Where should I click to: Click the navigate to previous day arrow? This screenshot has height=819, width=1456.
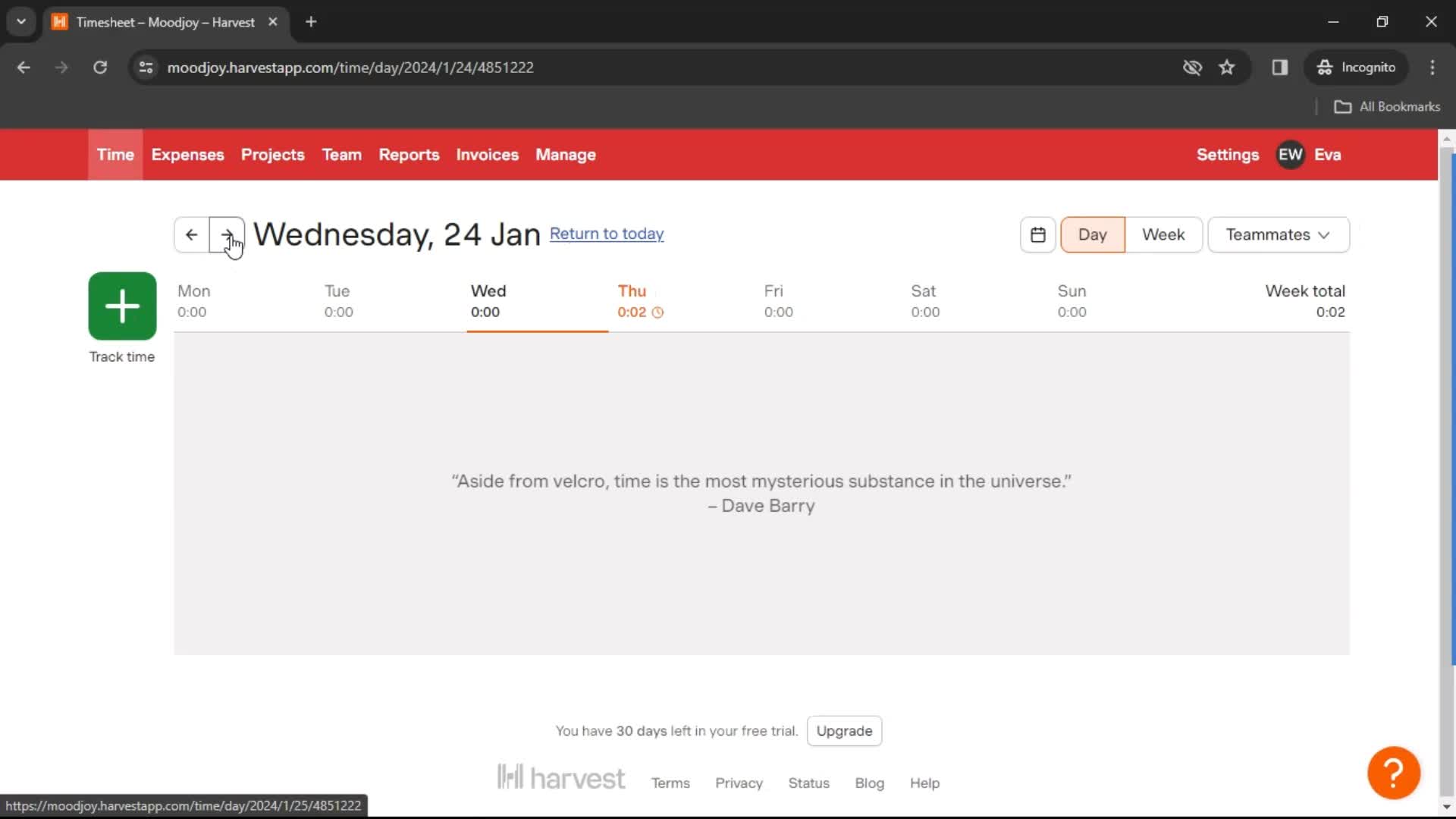tap(190, 234)
